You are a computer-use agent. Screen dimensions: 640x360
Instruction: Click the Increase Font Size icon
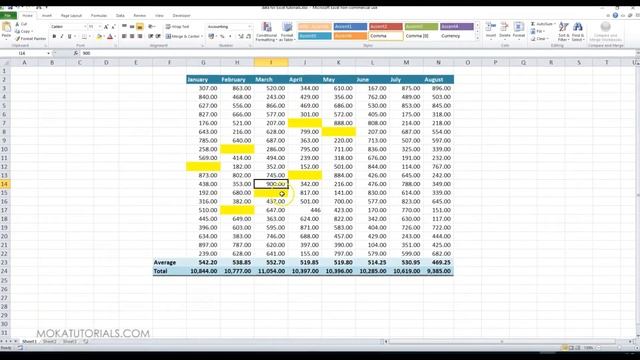coord(106,27)
